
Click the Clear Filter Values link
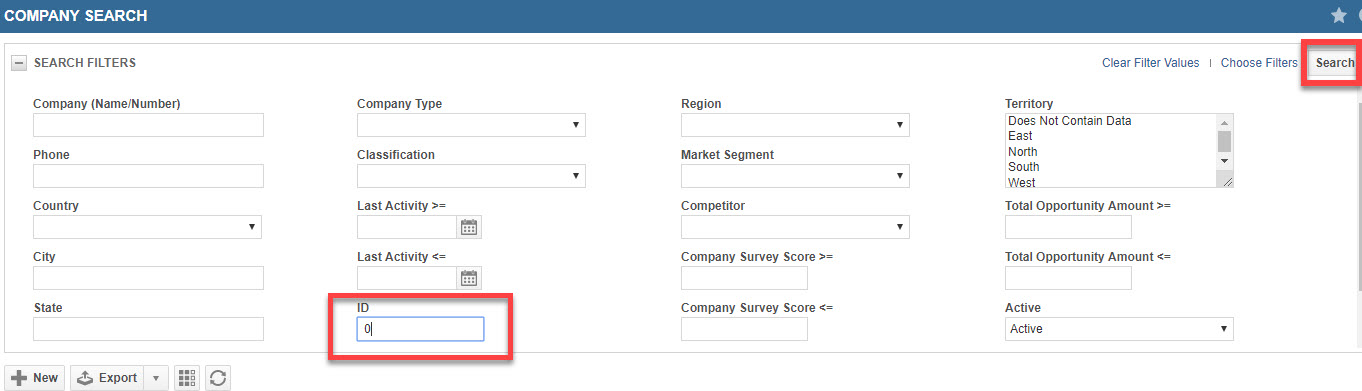pos(1150,63)
